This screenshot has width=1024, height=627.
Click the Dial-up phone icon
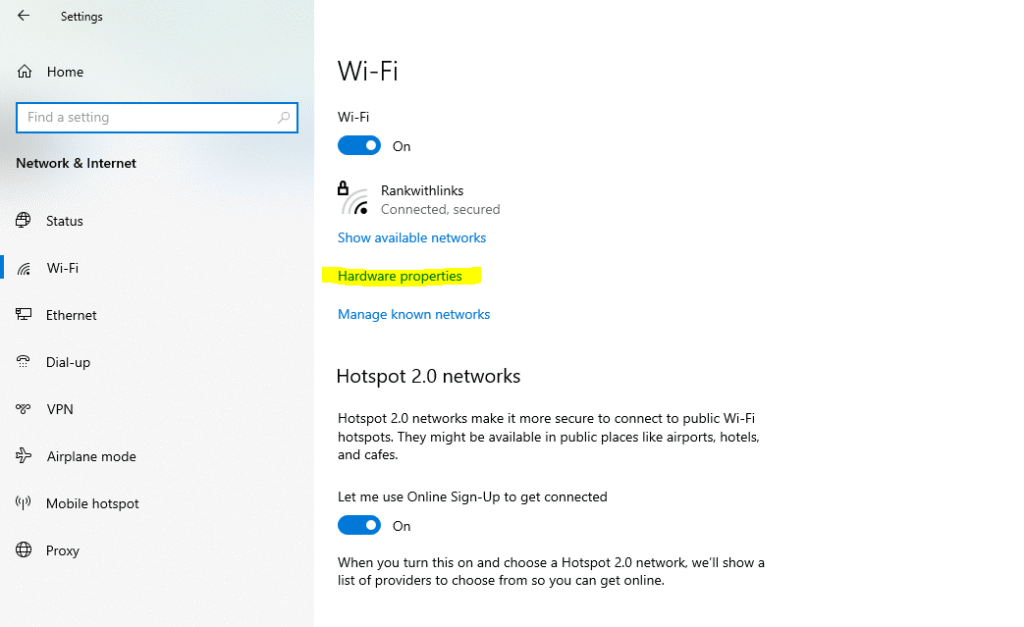coord(24,362)
